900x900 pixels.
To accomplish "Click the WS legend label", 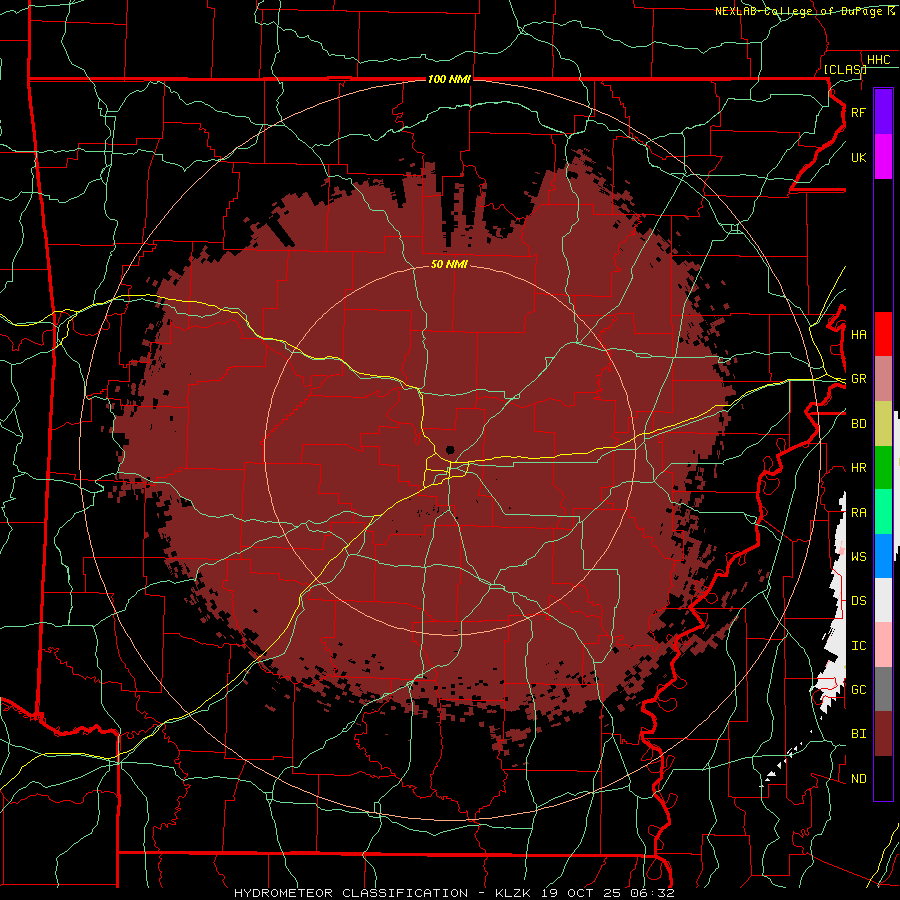I will pos(858,557).
